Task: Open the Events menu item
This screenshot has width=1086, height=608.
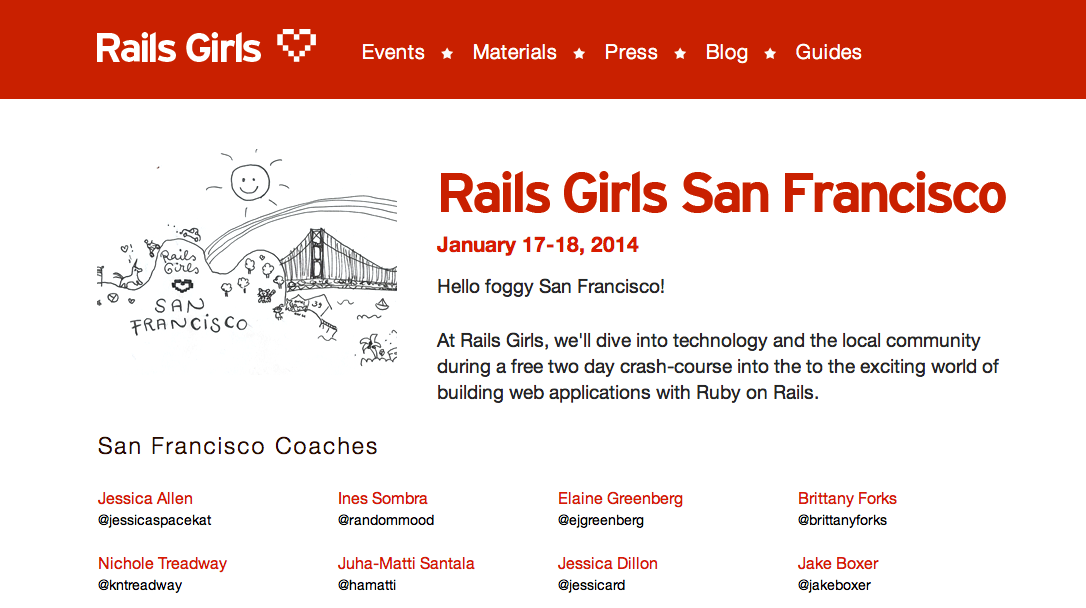Action: [x=393, y=52]
